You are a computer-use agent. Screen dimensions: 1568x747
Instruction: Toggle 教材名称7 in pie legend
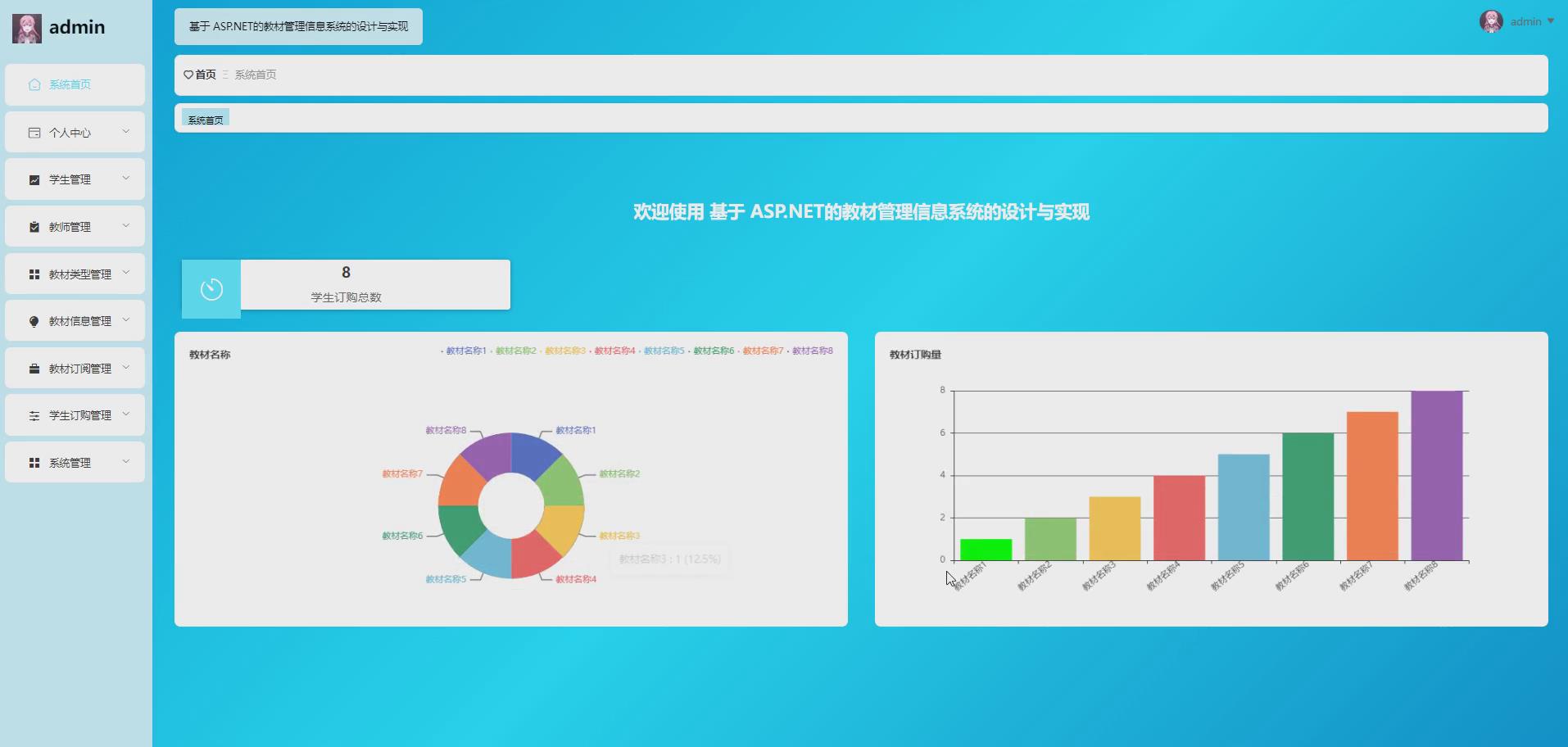click(760, 351)
